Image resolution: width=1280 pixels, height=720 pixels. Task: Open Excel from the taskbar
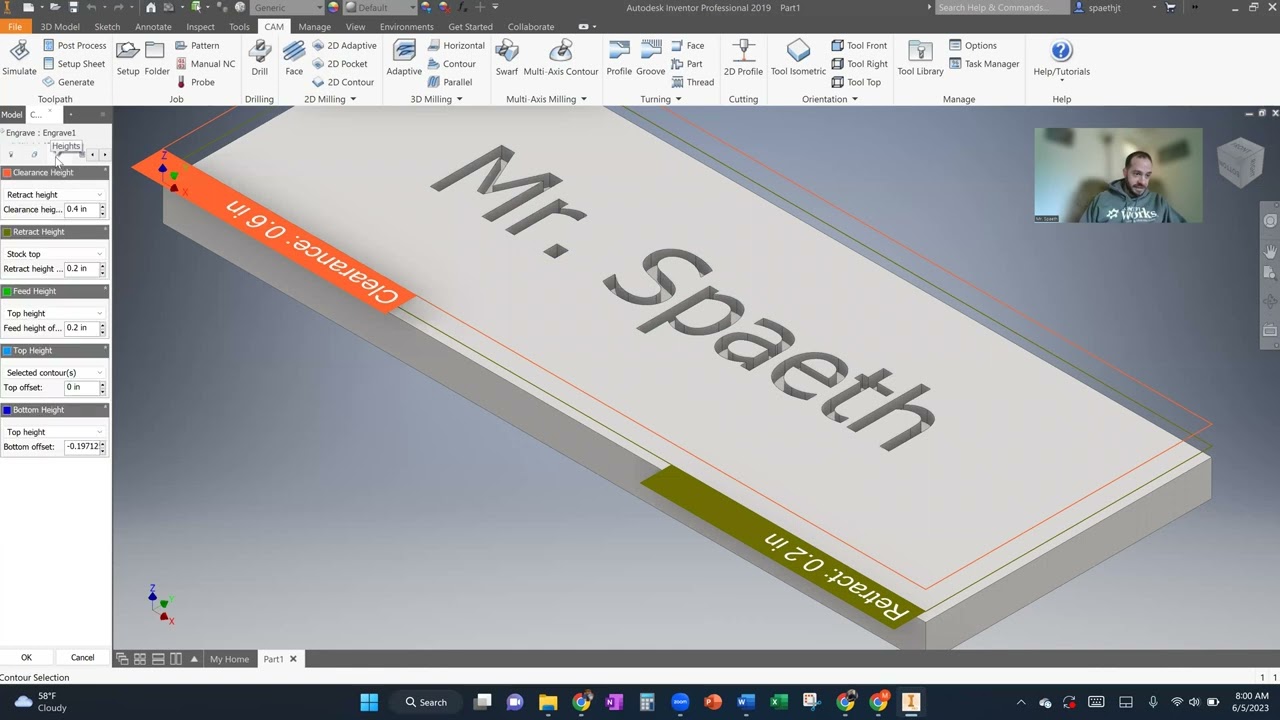tap(778, 702)
